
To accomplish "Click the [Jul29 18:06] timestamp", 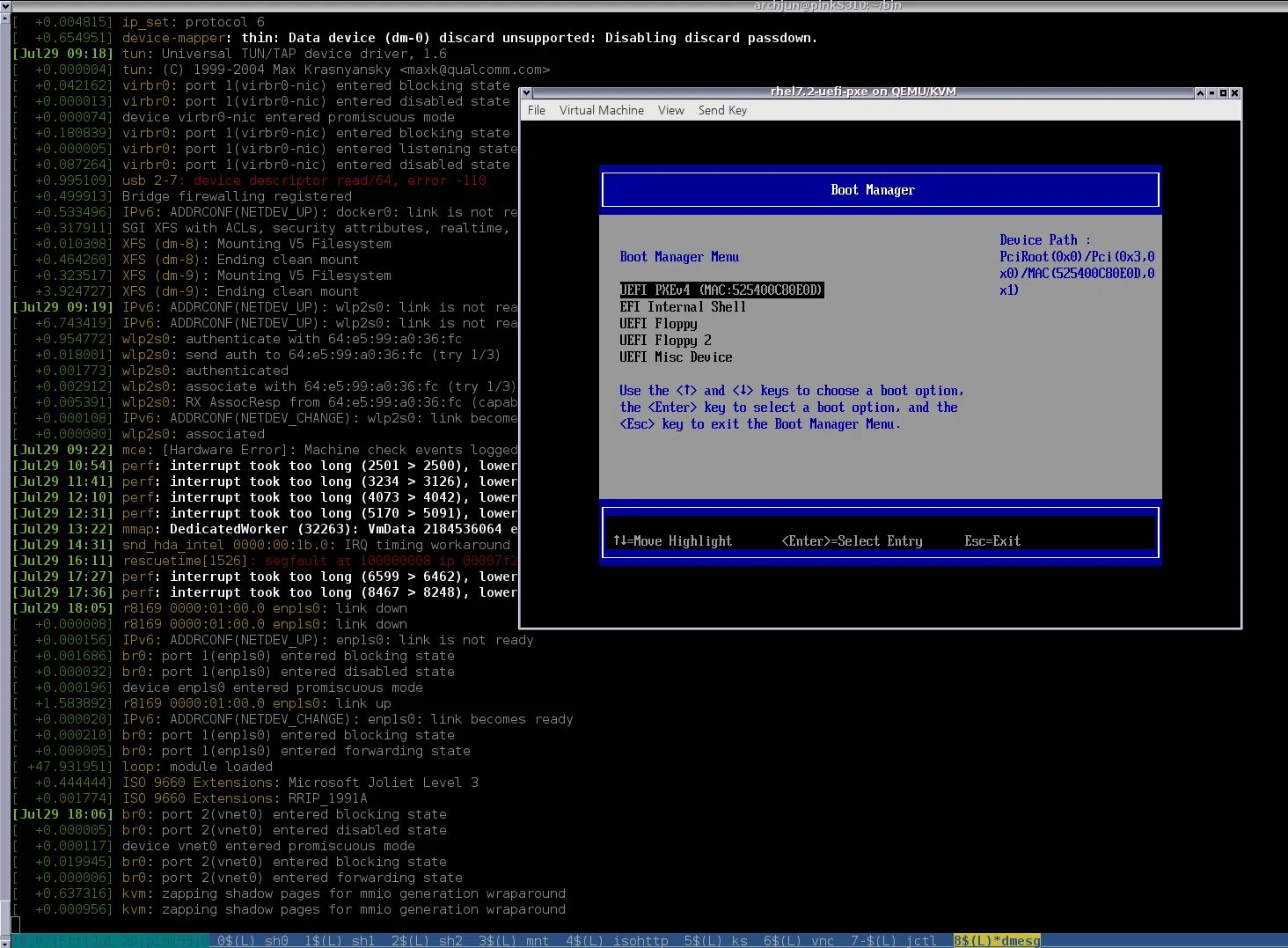I will [62, 814].
